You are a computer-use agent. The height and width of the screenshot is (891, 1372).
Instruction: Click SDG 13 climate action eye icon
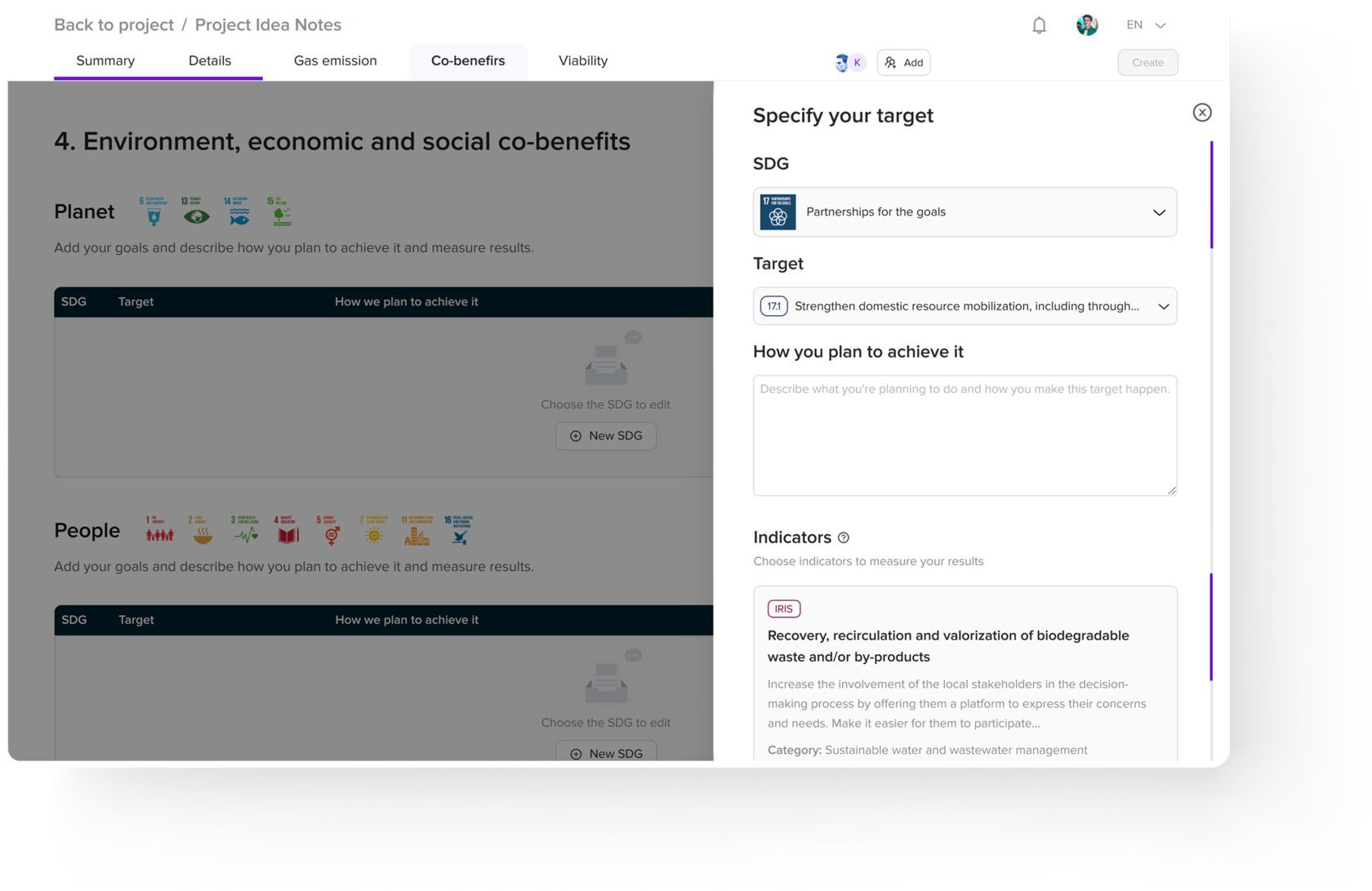[x=196, y=212]
